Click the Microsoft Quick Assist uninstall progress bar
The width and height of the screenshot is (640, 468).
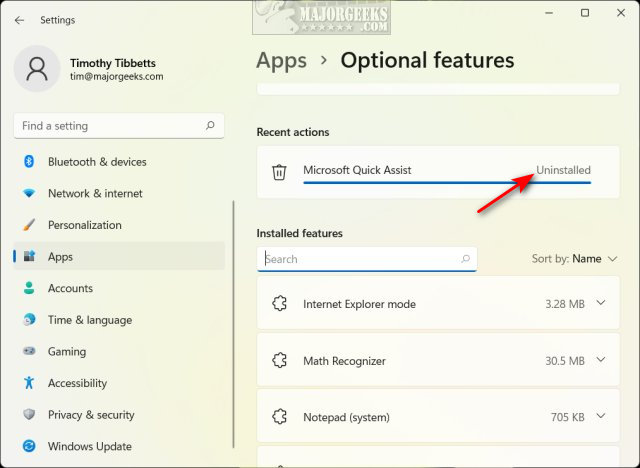point(447,183)
